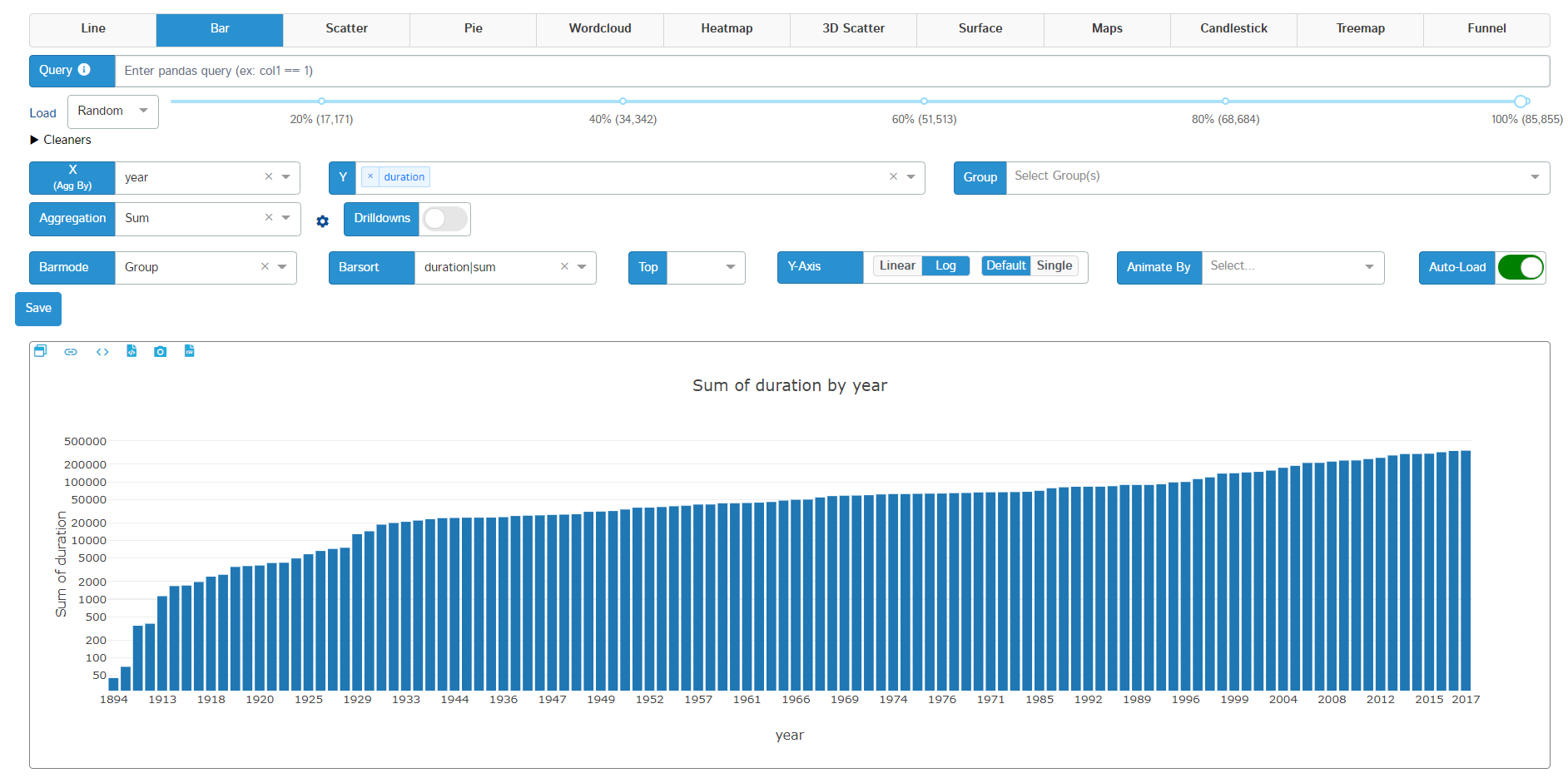
Task: Switch to the Scatter chart tab
Action: point(345,27)
